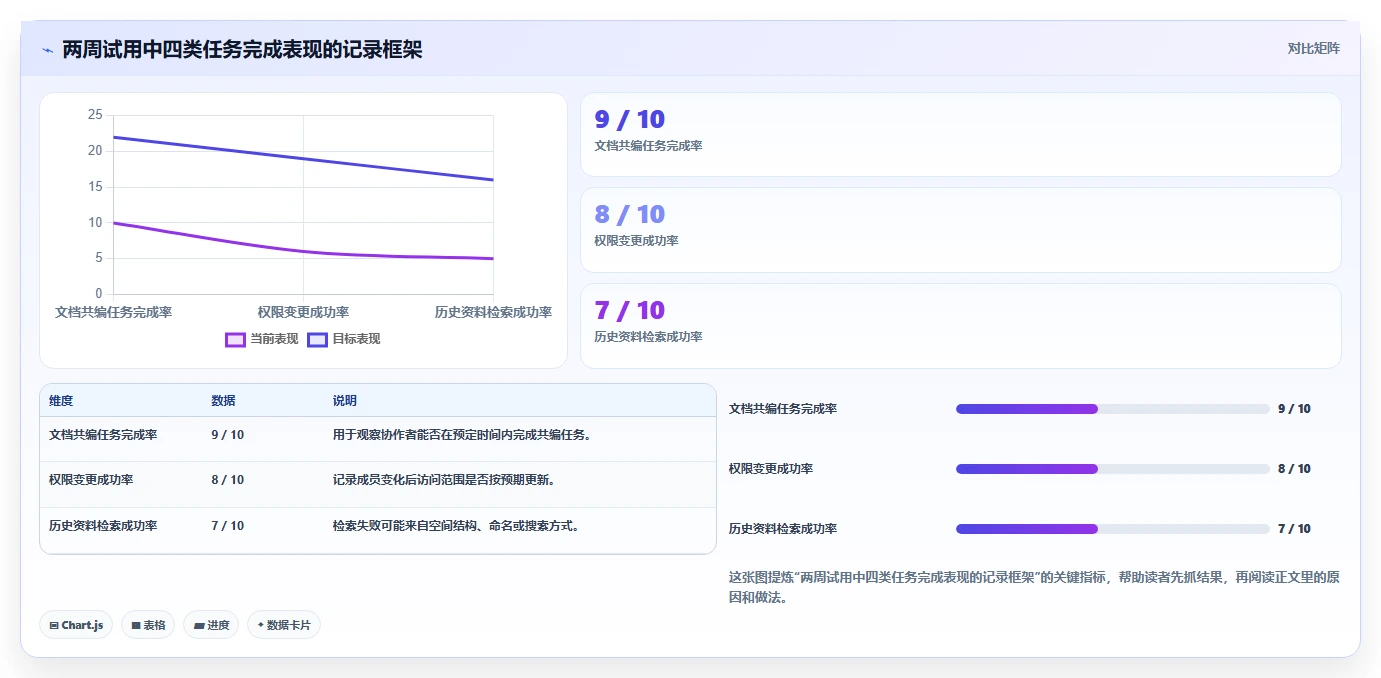The image size is (1381, 678).
Task: Click the 8 / 10 table cell
Action: pos(228,480)
